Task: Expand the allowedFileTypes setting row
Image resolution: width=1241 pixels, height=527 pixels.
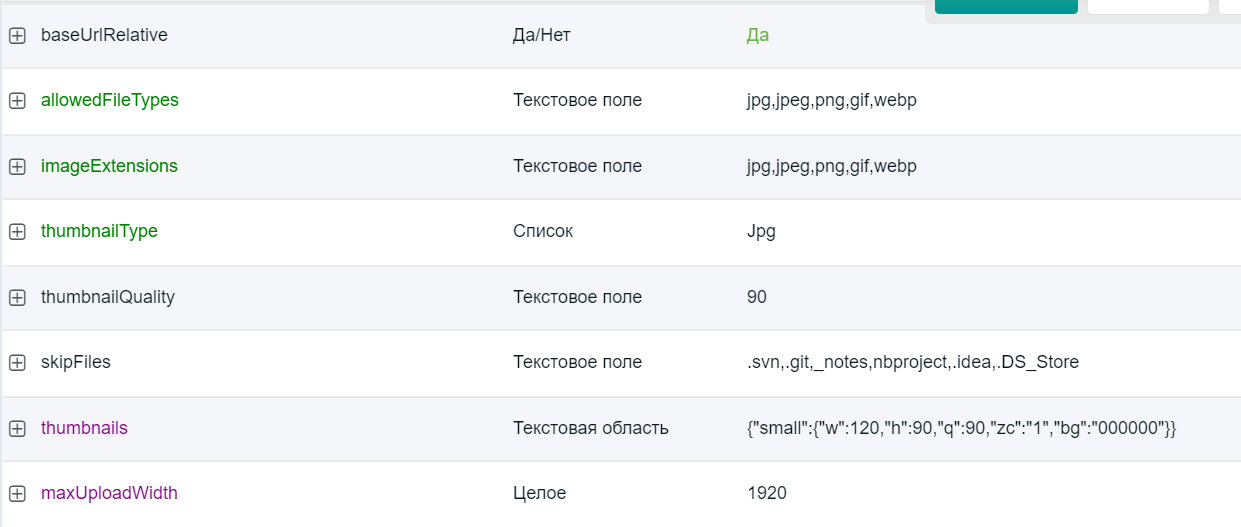Action: (x=17, y=101)
